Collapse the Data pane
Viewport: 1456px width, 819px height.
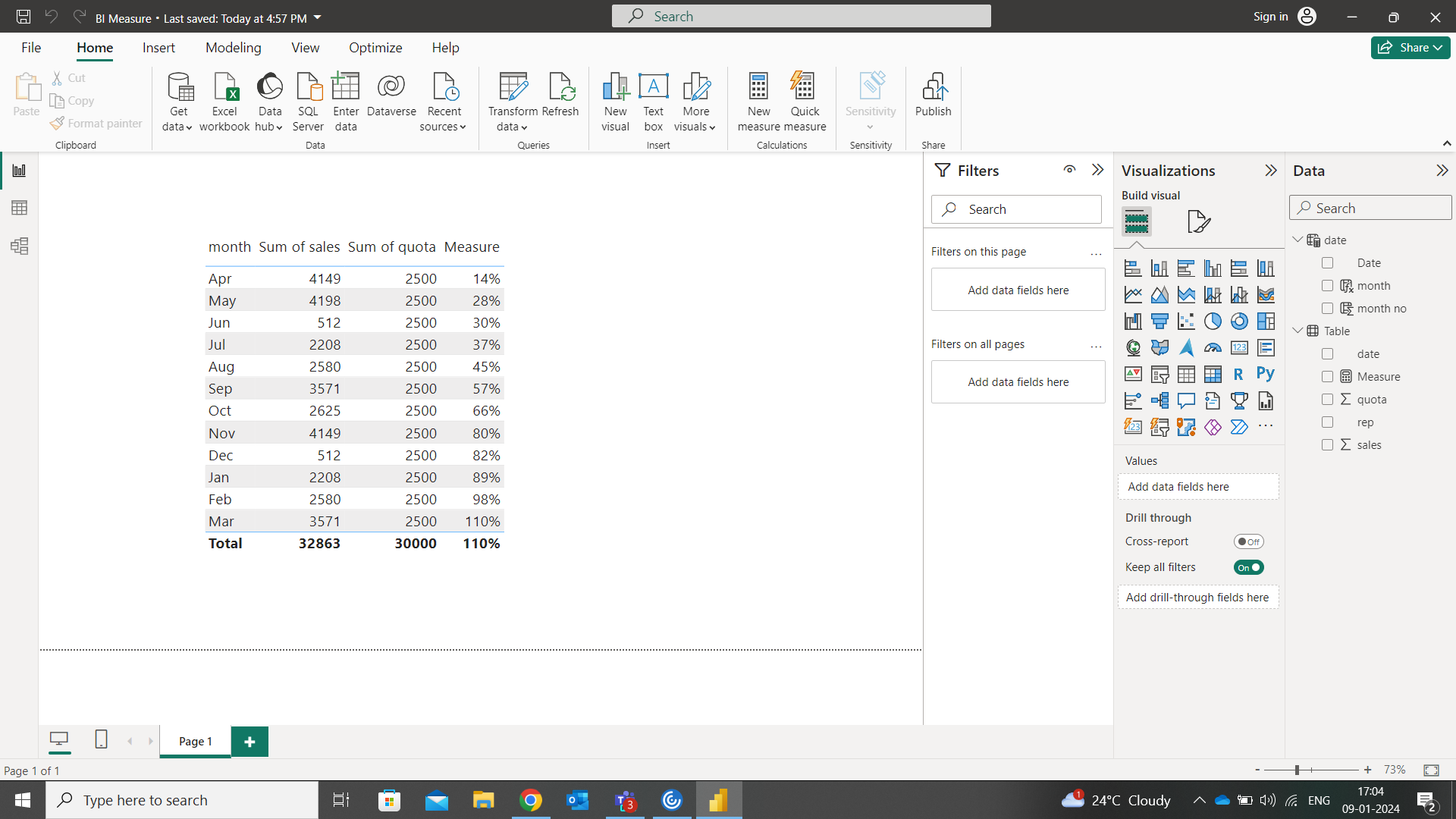pyautogui.click(x=1442, y=171)
